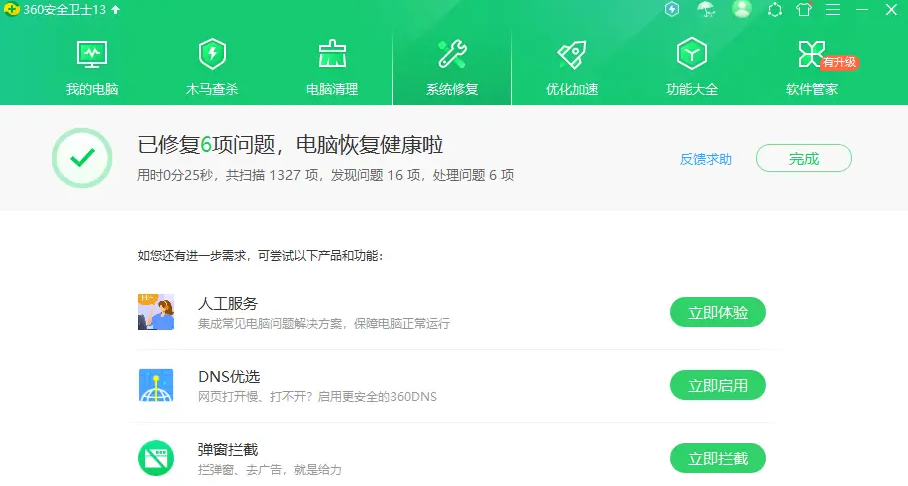Click the 已修复6项问题 headline text

click(x=290, y=145)
